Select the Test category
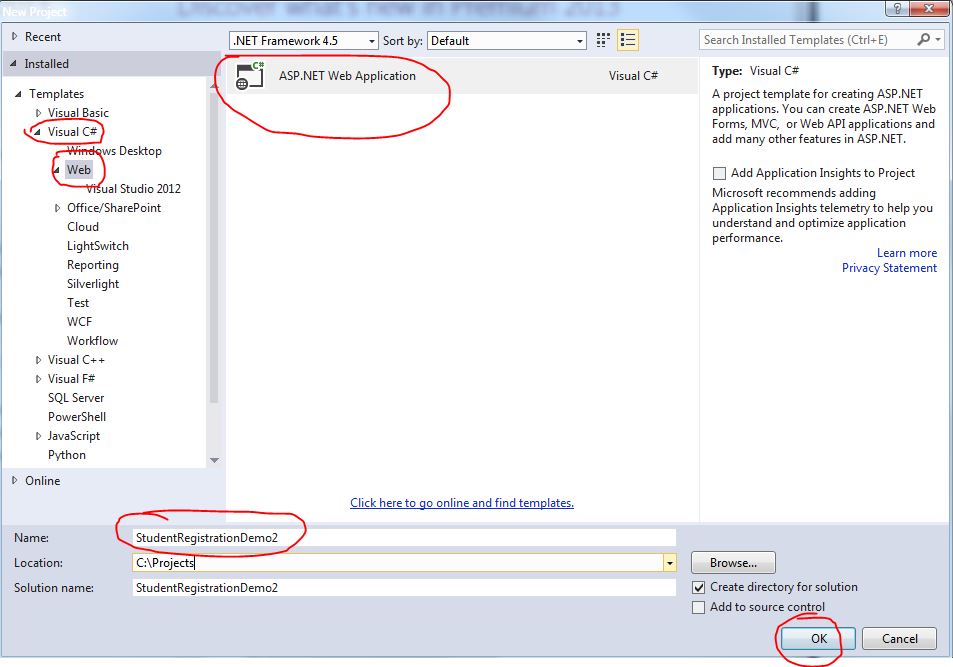 point(78,303)
